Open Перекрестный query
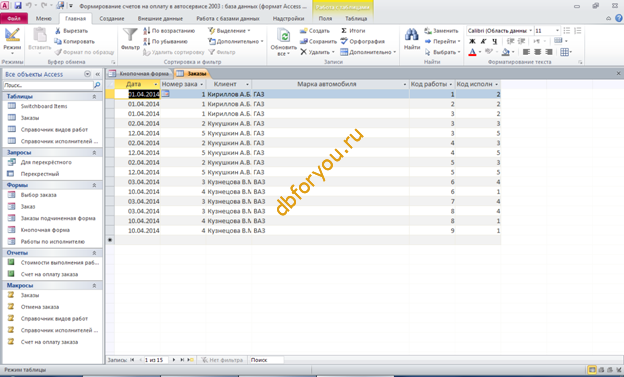Viewport: 624px width, 377px height. [x=40, y=174]
